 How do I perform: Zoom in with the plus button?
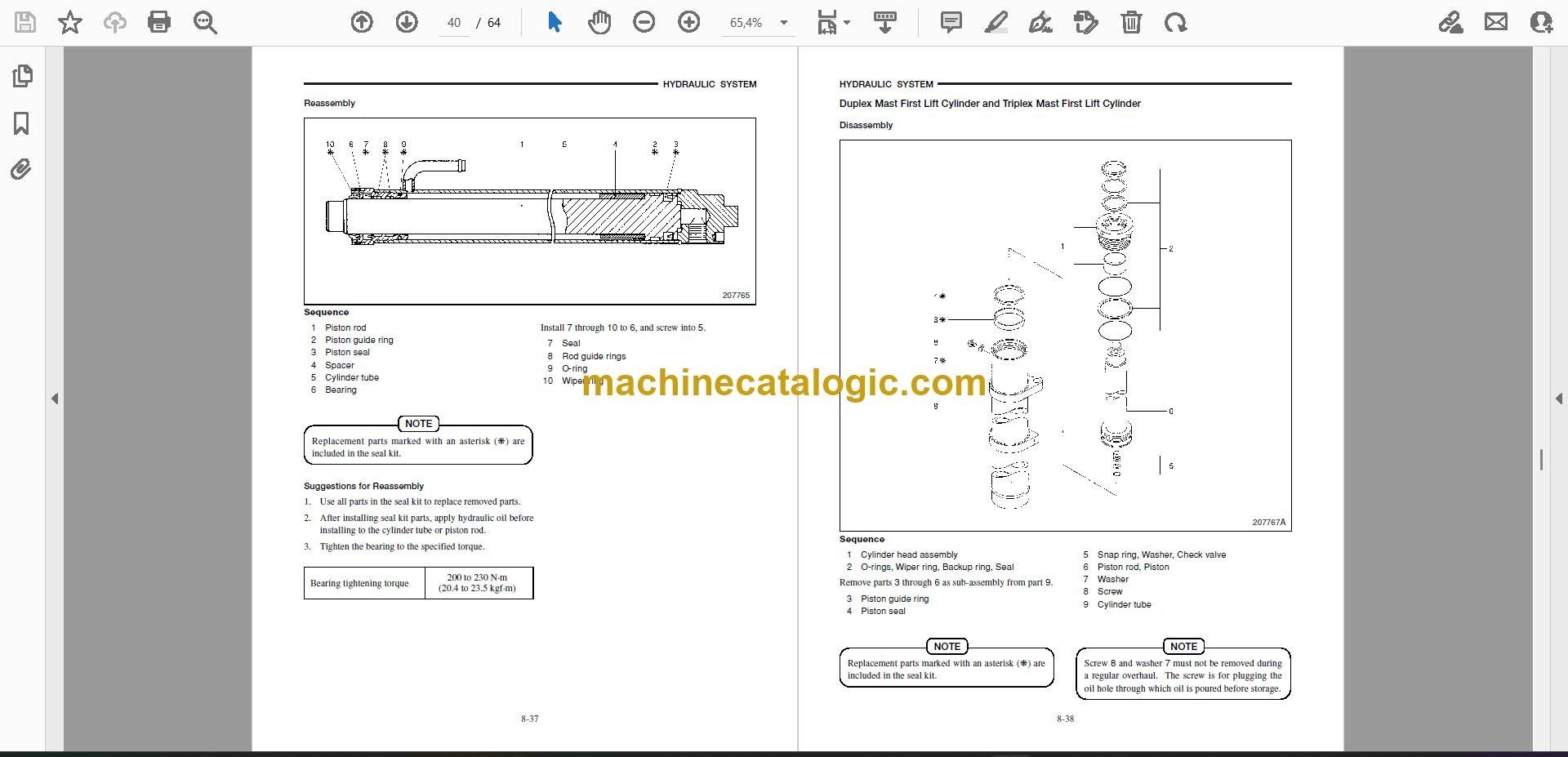(x=689, y=22)
